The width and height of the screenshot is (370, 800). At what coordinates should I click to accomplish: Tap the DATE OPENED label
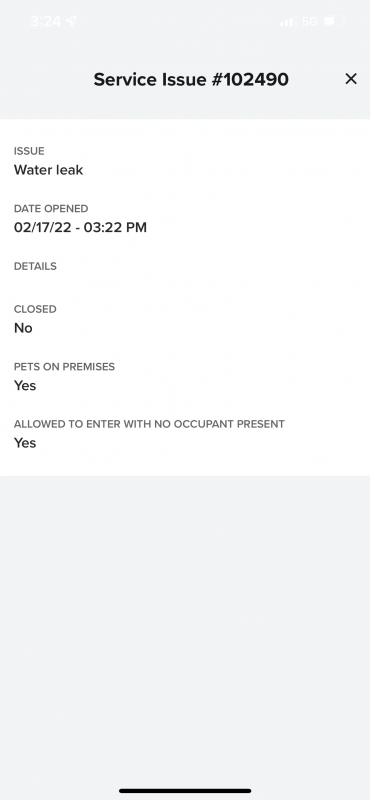[51, 209]
